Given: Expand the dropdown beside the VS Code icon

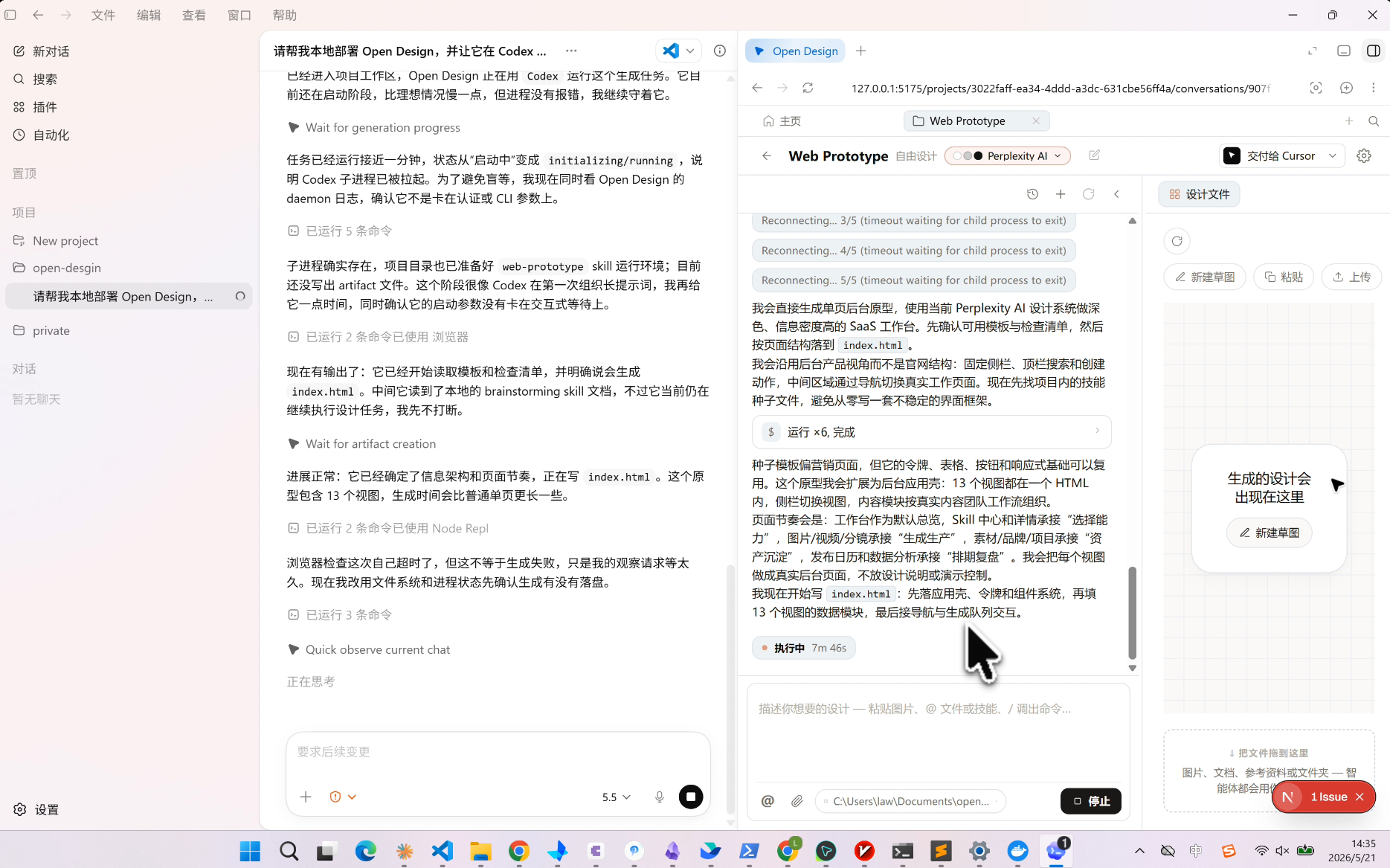Looking at the screenshot, I should tap(690, 51).
